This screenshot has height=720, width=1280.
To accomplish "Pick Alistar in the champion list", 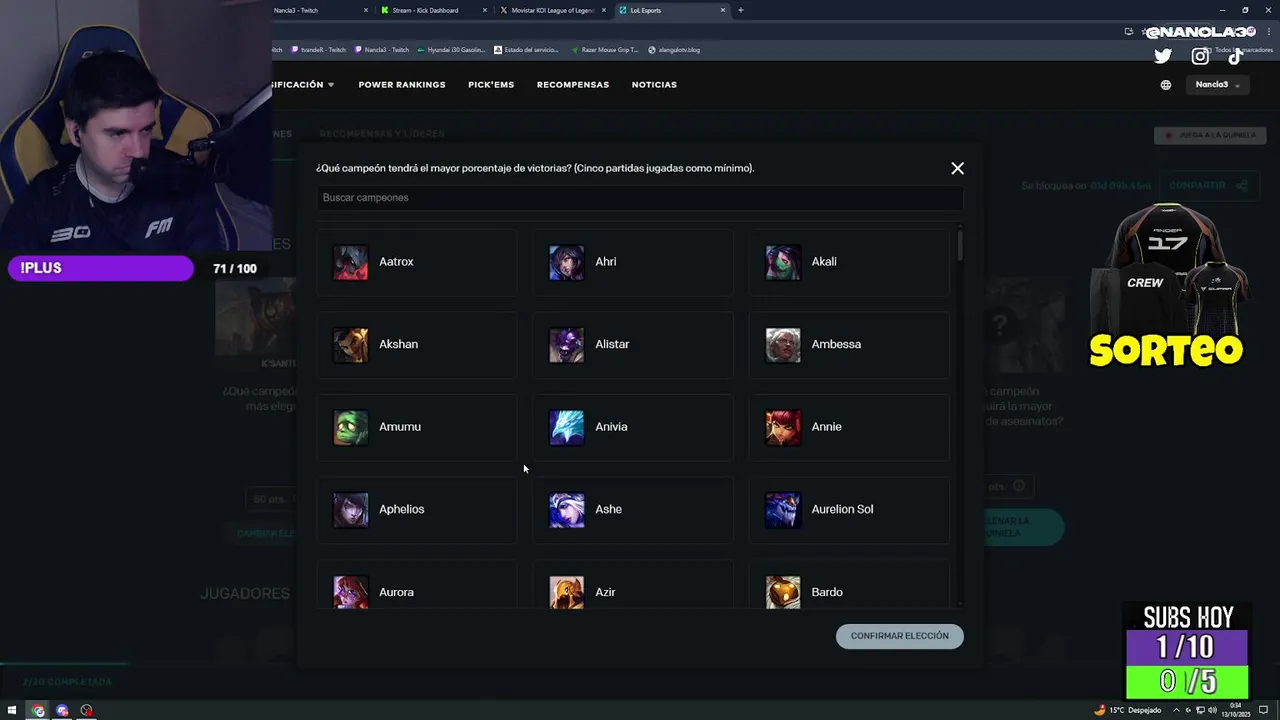I will click(633, 344).
